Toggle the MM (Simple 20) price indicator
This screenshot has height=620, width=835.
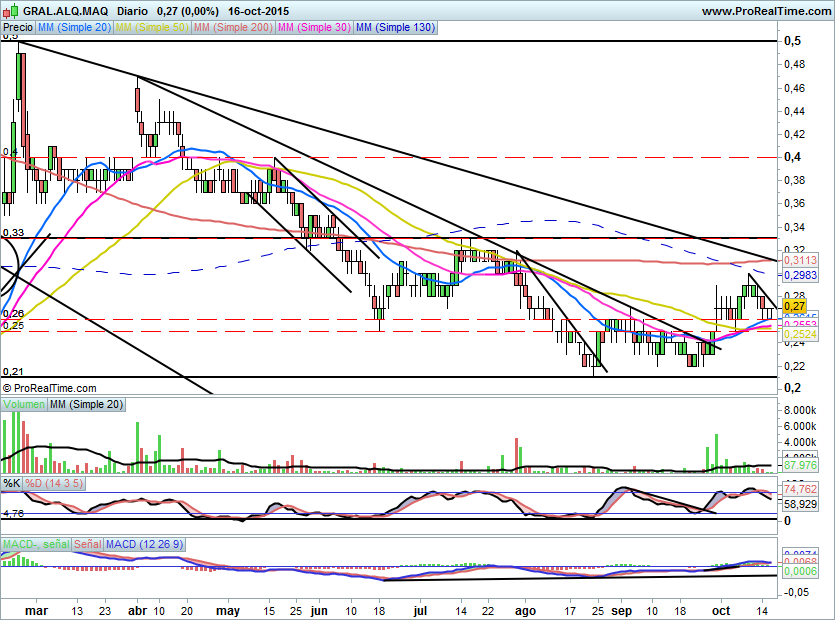tap(76, 28)
